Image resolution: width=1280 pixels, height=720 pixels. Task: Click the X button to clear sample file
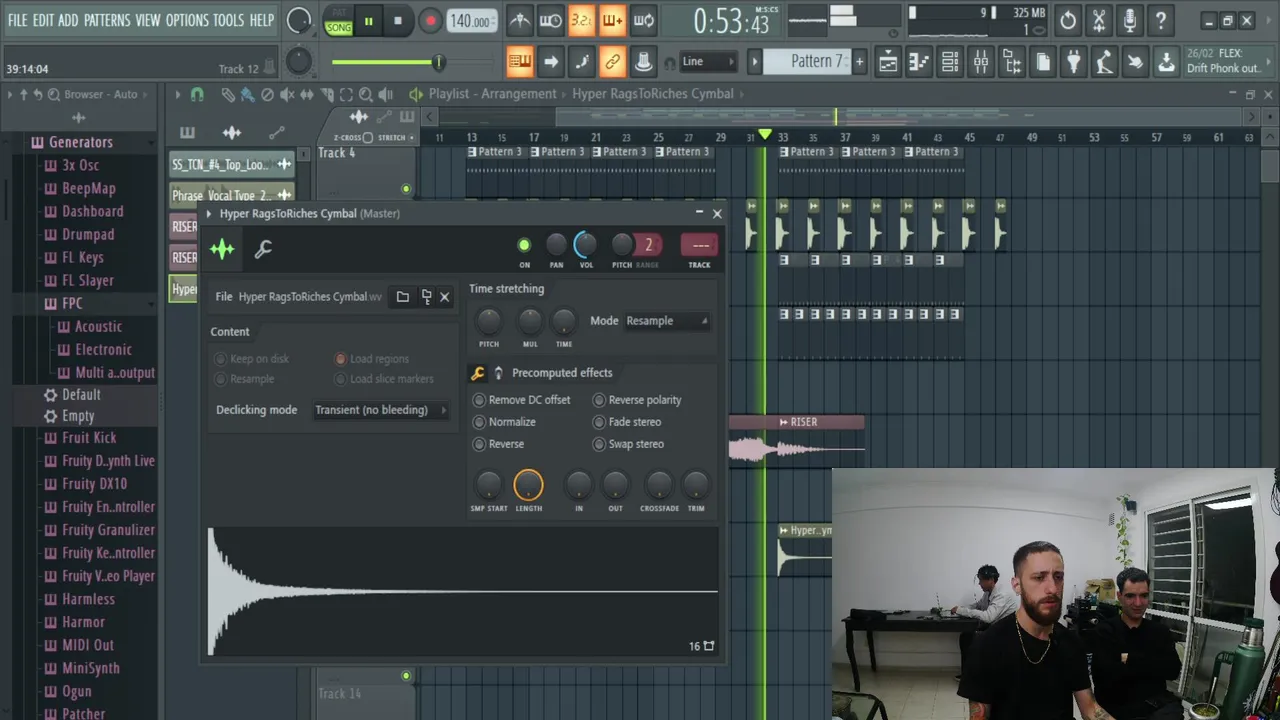445,297
